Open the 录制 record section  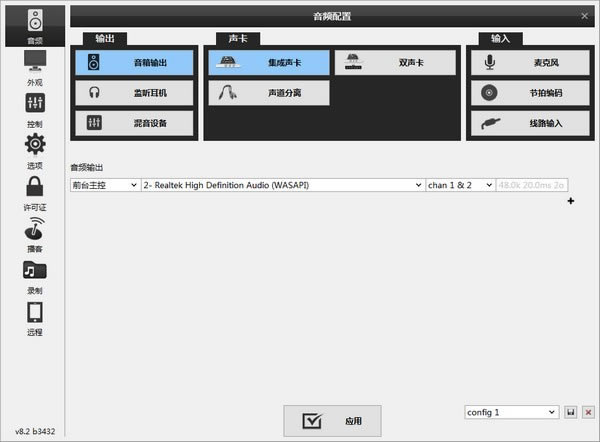[x=34, y=275]
